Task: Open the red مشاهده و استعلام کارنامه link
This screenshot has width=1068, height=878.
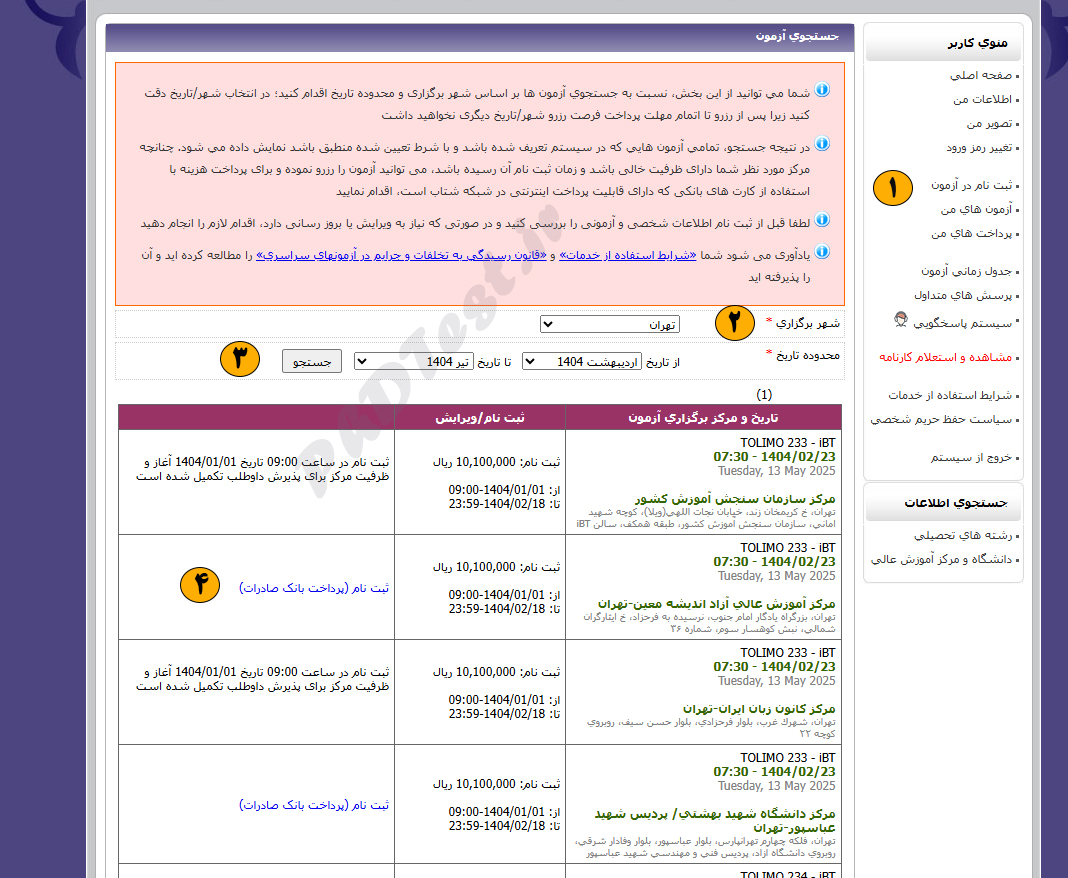Action: (945, 357)
